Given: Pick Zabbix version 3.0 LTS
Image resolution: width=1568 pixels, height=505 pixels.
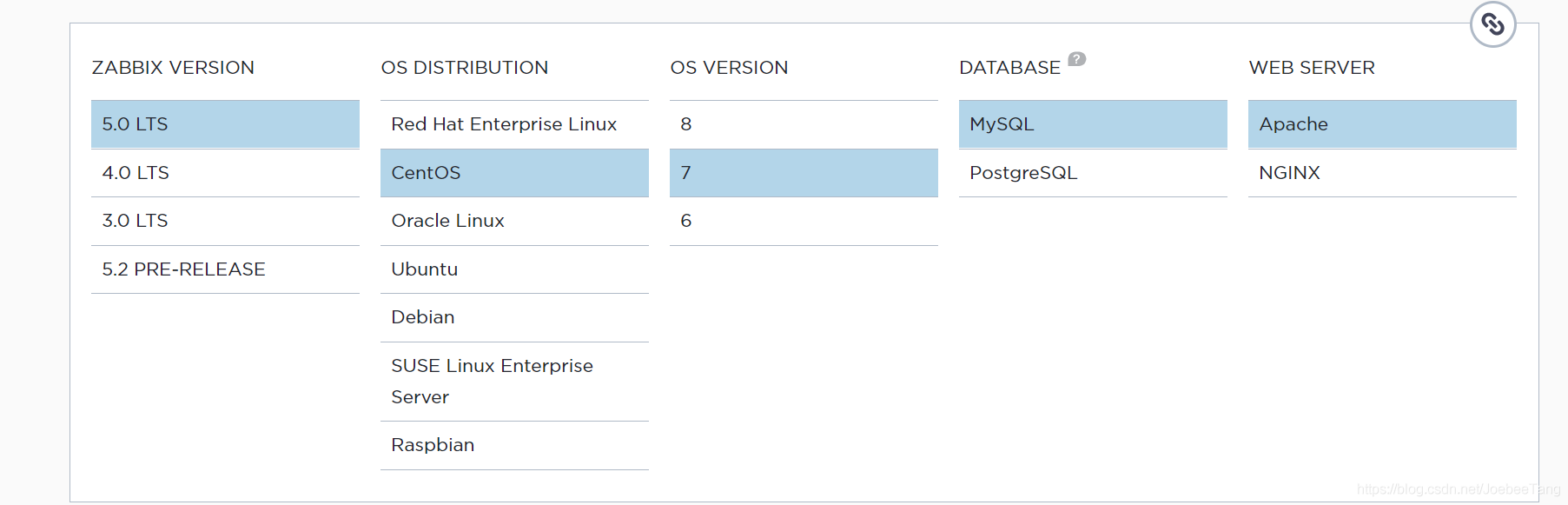Looking at the screenshot, I should 225,221.
